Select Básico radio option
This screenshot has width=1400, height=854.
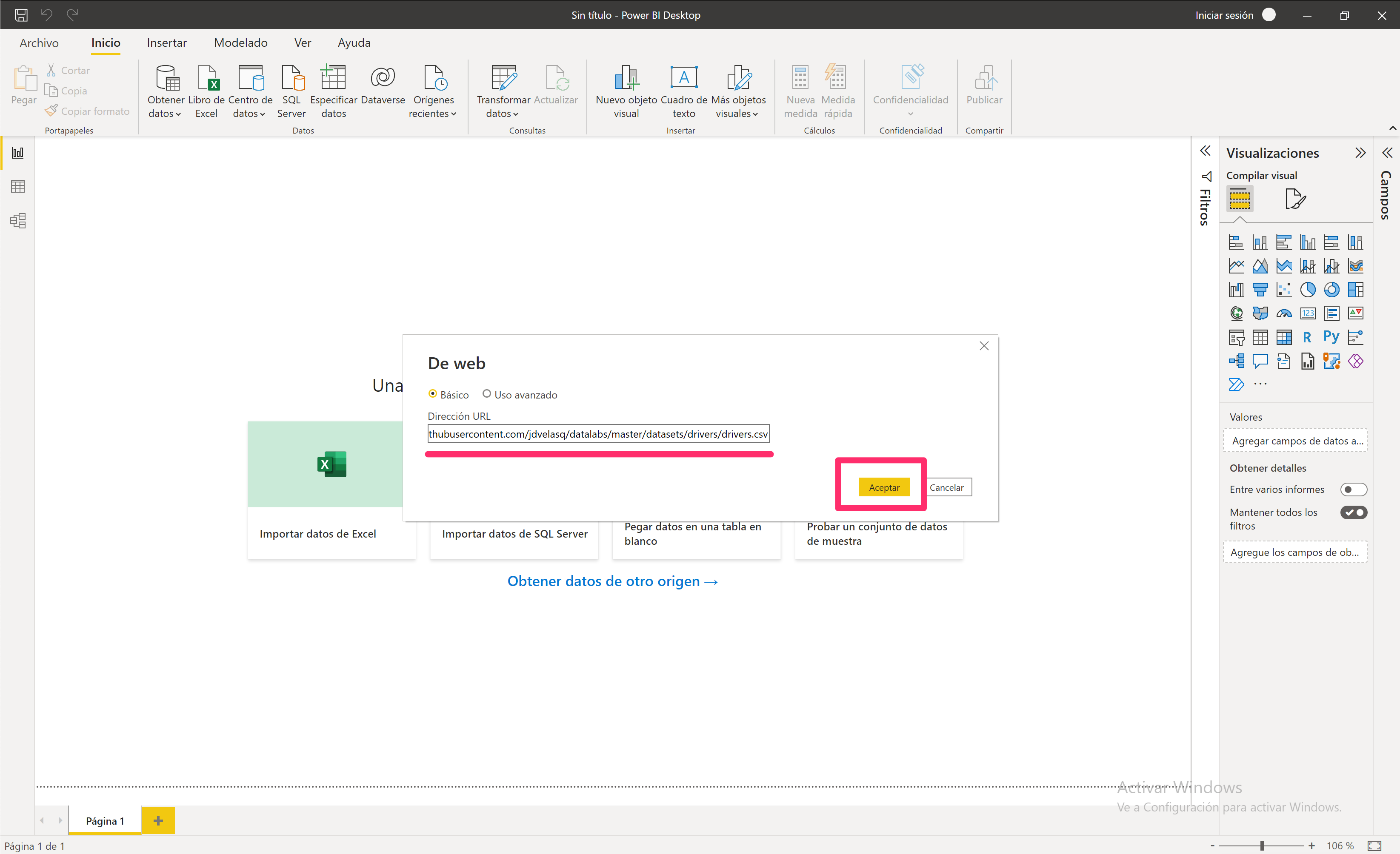point(432,393)
